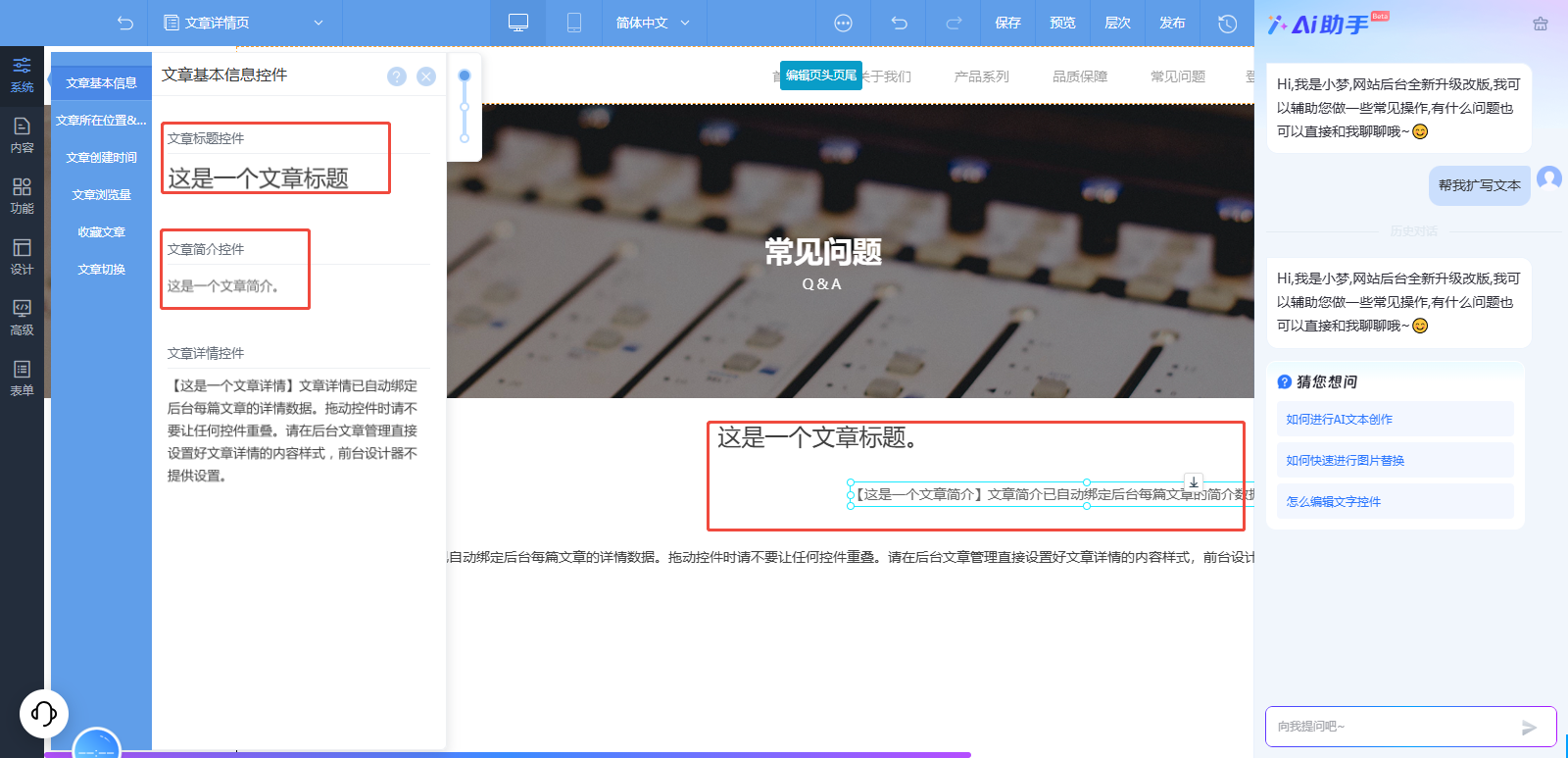Open the 产品系列 navigation item

981,76
